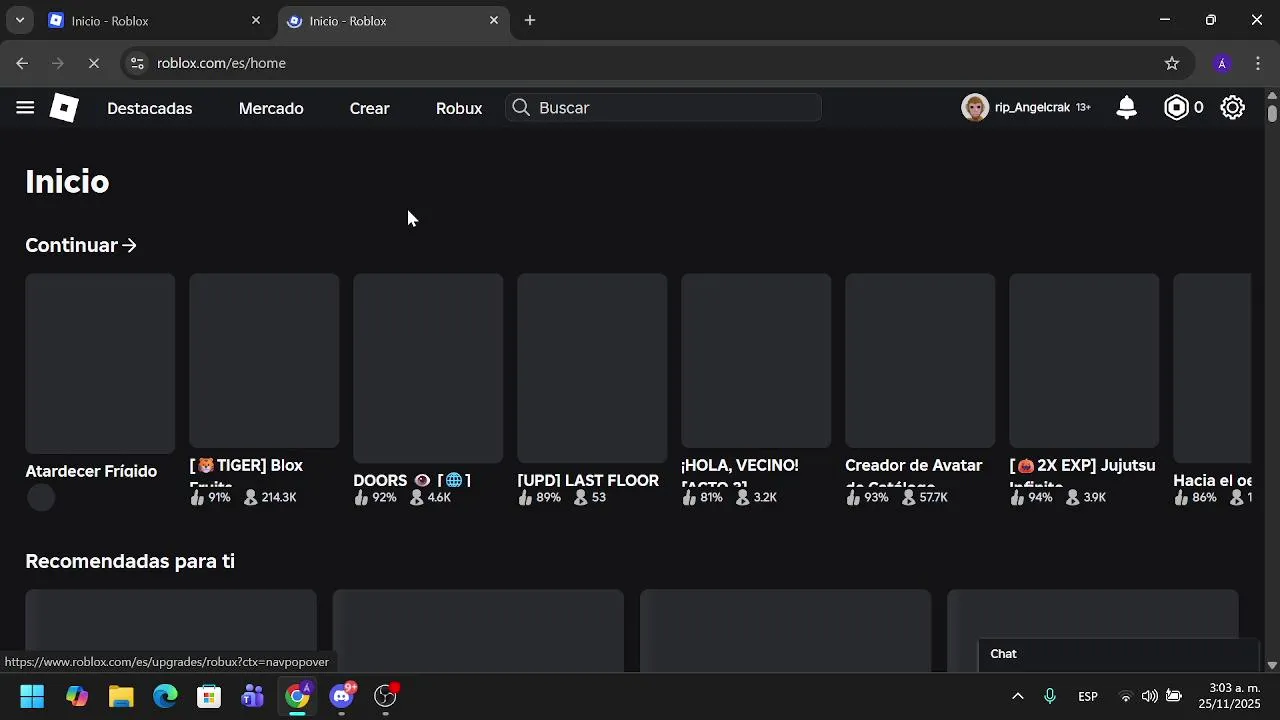Bookmark this page with the star icon
The width and height of the screenshot is (1280, 720).
1172,63
